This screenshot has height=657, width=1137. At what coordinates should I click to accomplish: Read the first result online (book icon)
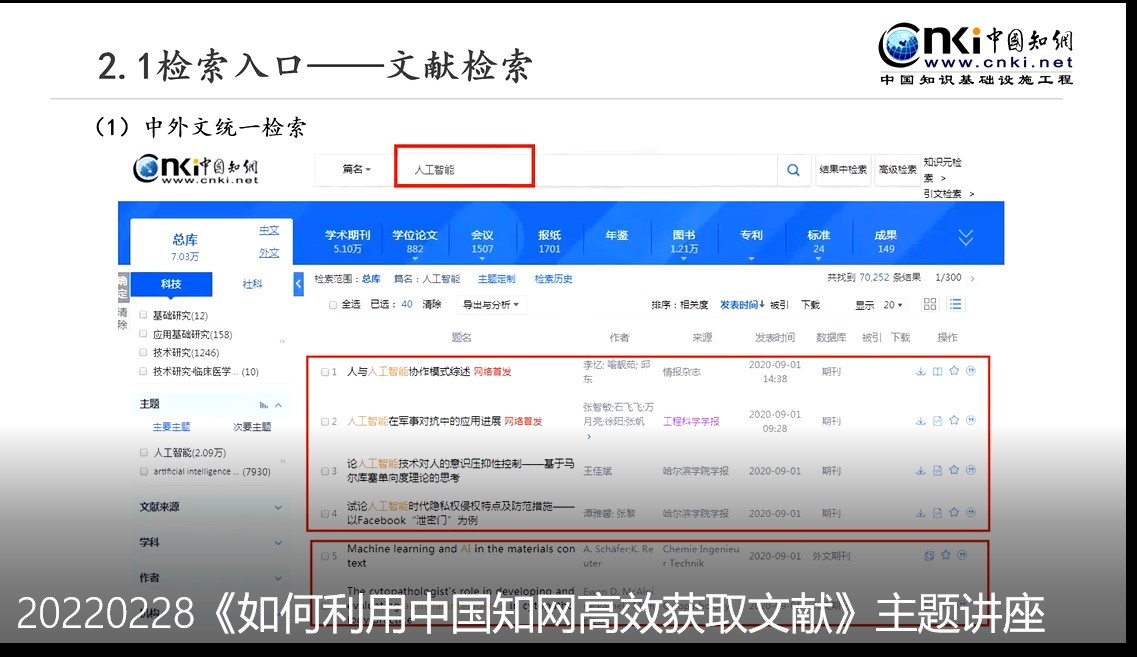pyautogui.click(x=937, y=371)
